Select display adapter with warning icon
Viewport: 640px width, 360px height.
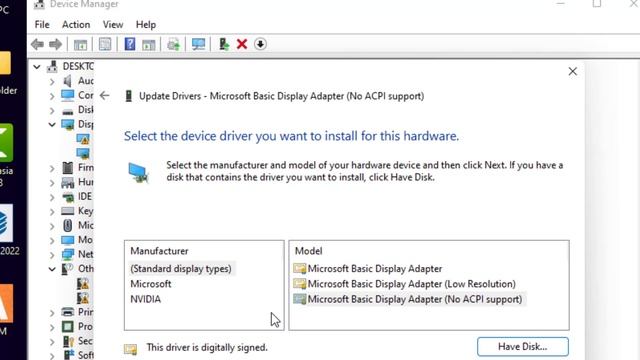(x=83, y=139)
